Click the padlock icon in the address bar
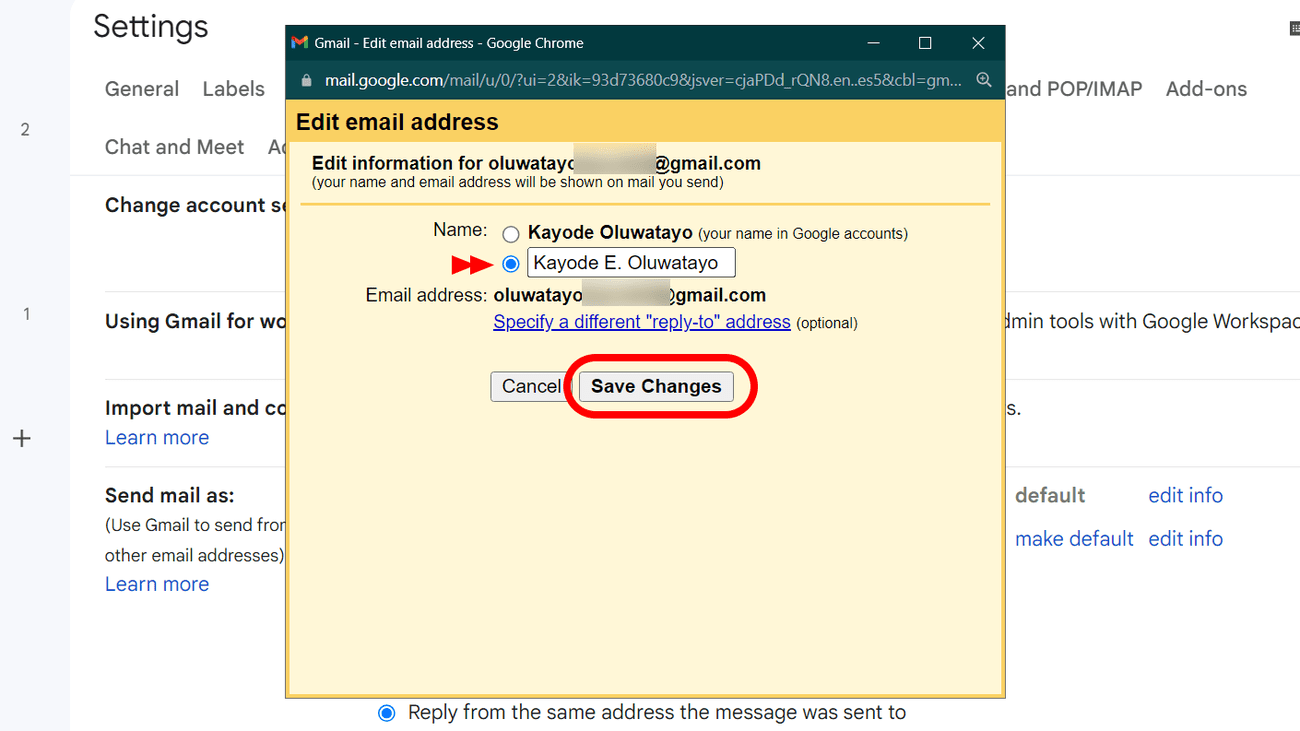1300x731 pixels. point(306,79)
